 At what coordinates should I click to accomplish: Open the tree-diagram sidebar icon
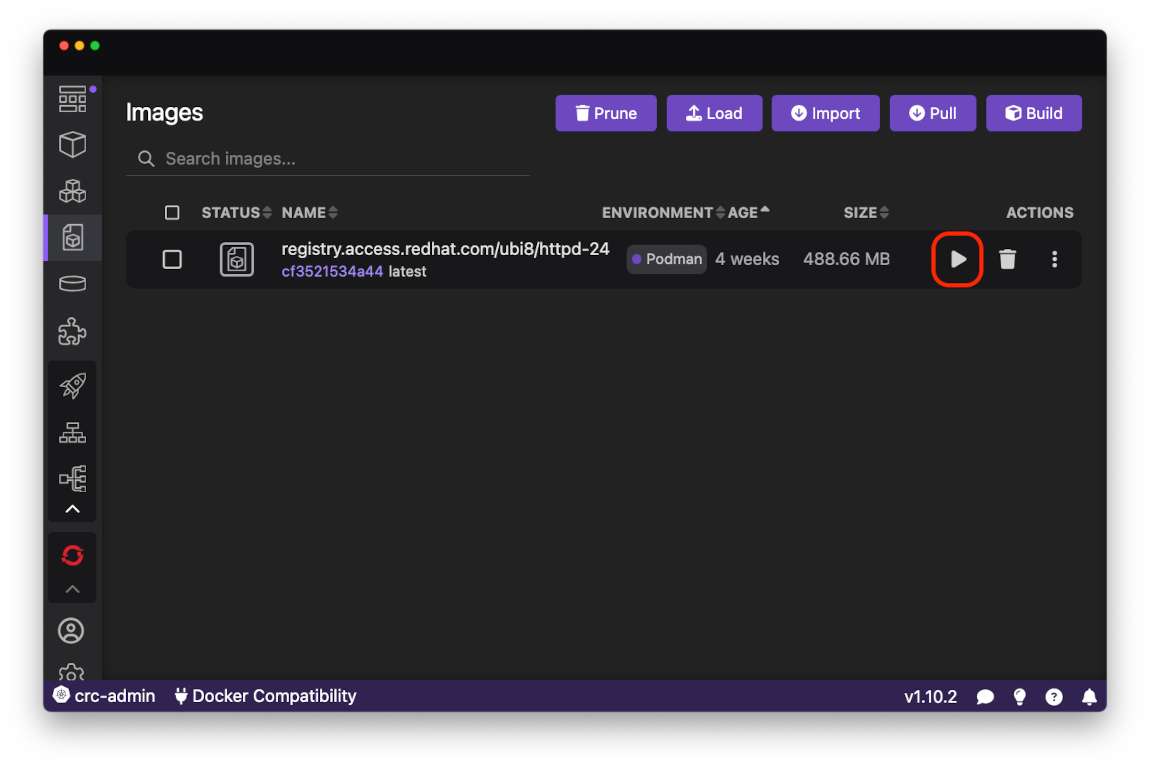tap(73, 479)
